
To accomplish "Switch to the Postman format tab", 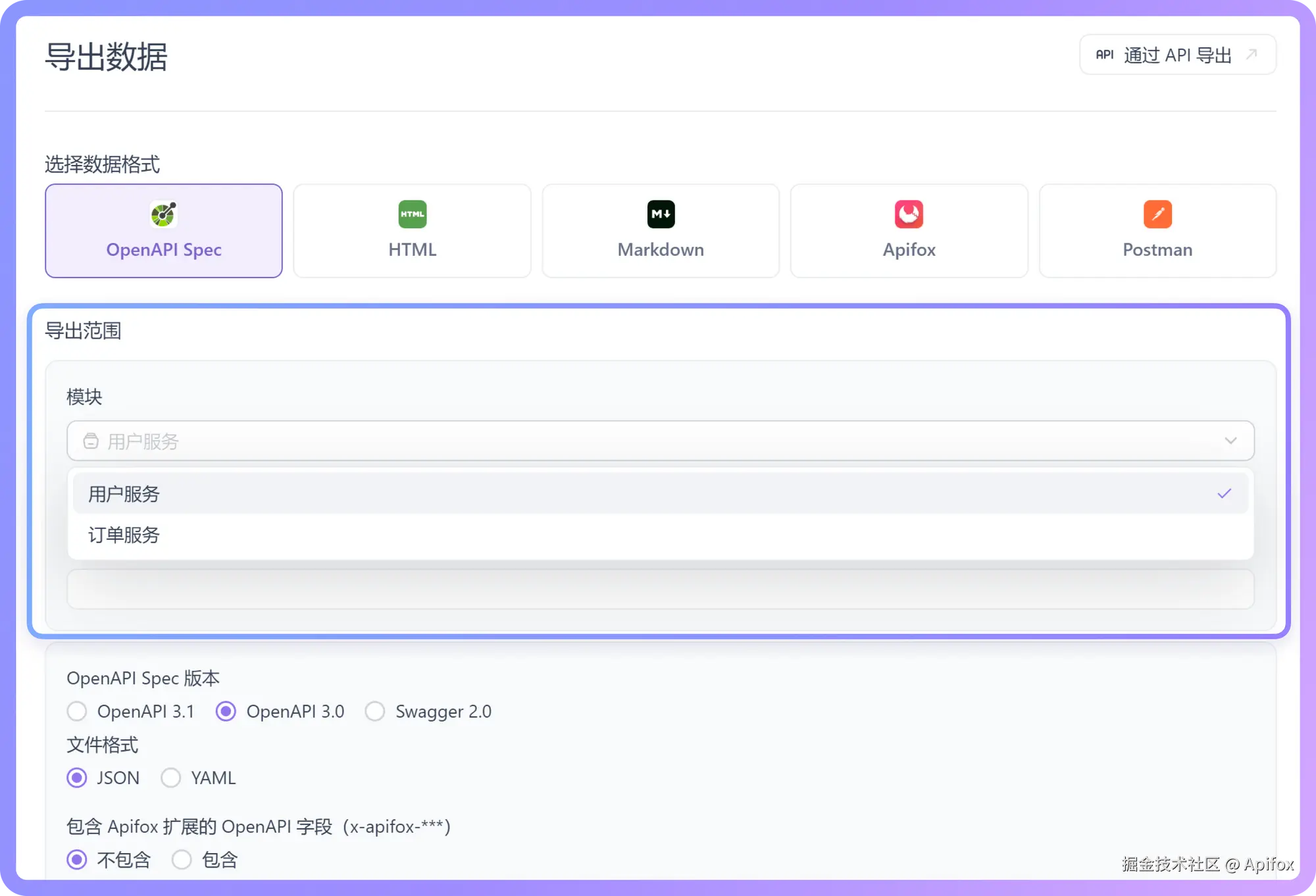I will click(1157, 250).
